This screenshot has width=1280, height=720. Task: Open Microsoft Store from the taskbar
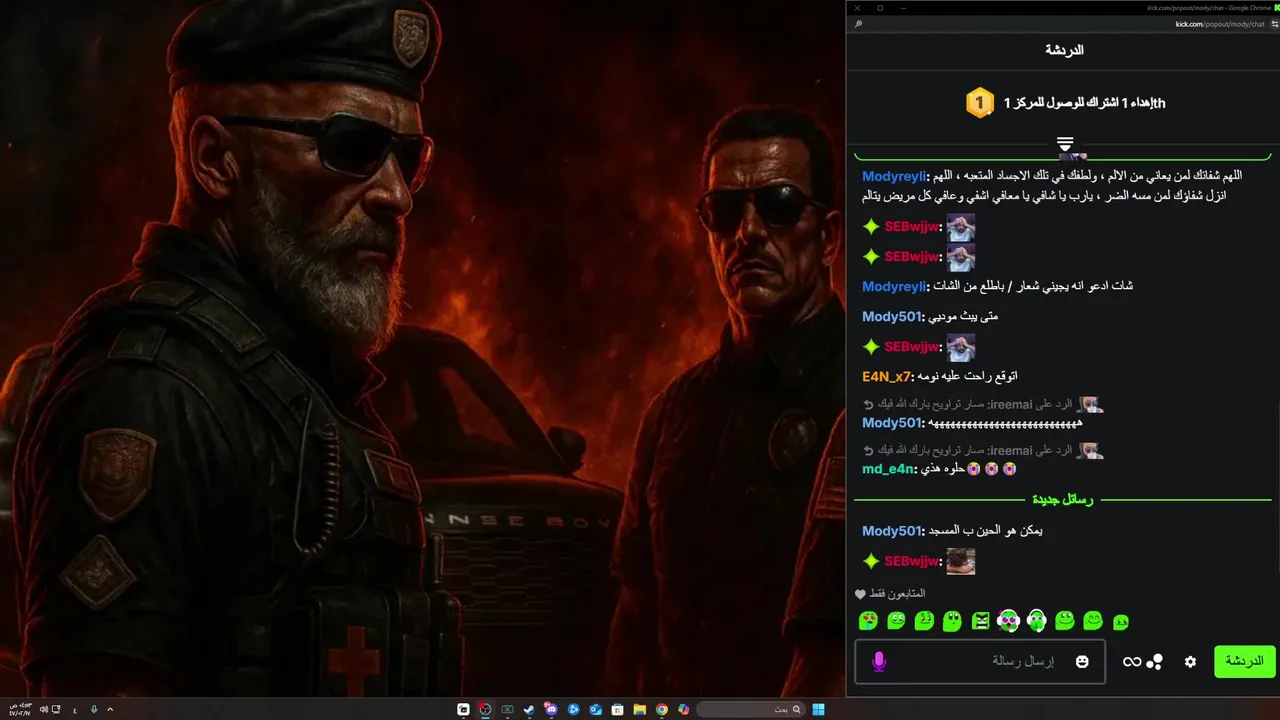617,709
